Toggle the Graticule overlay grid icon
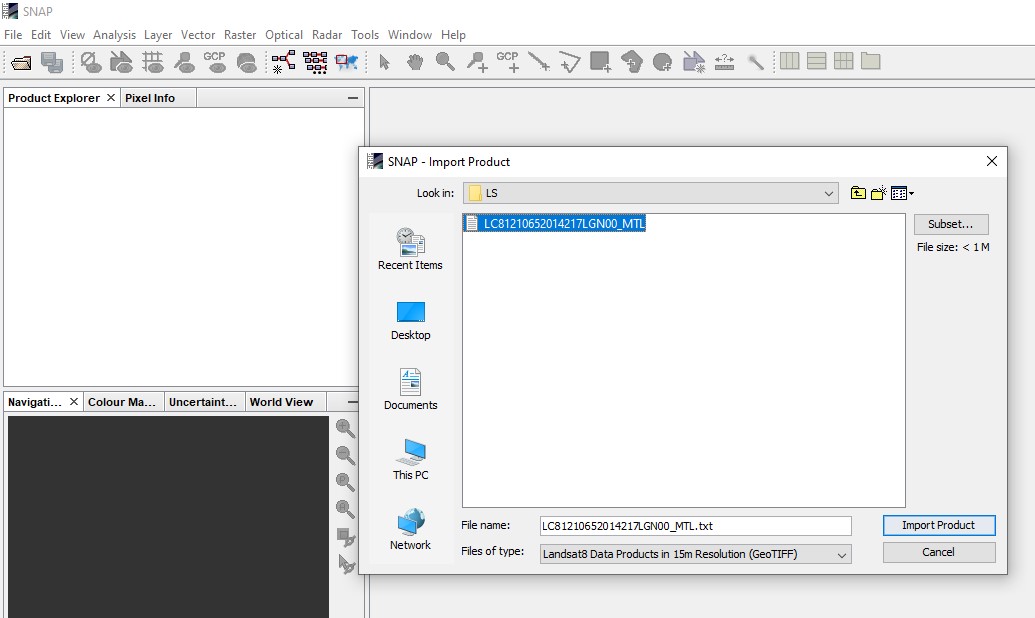Image resolution: width=1035 pixels, height=618 pixels. click(153, 63)
